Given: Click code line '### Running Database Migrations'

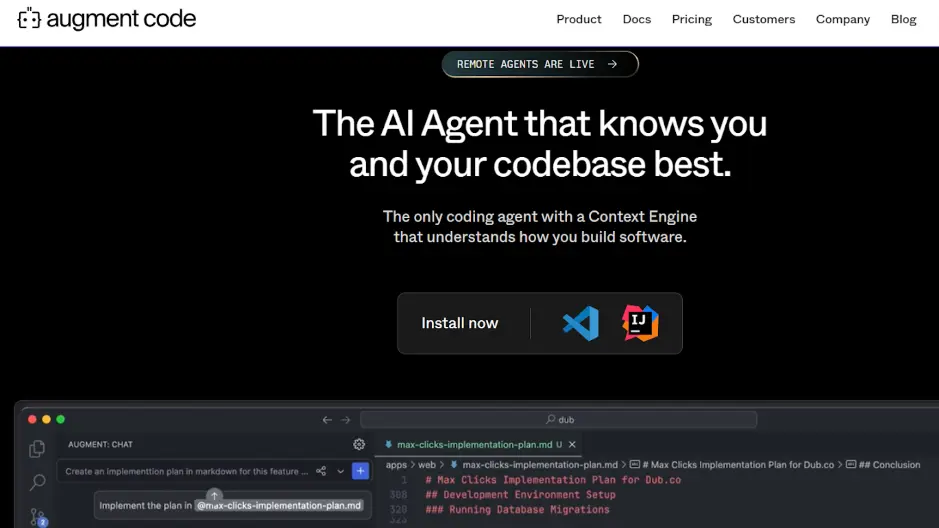Looking at the screenshot, I should coord(517,510).
